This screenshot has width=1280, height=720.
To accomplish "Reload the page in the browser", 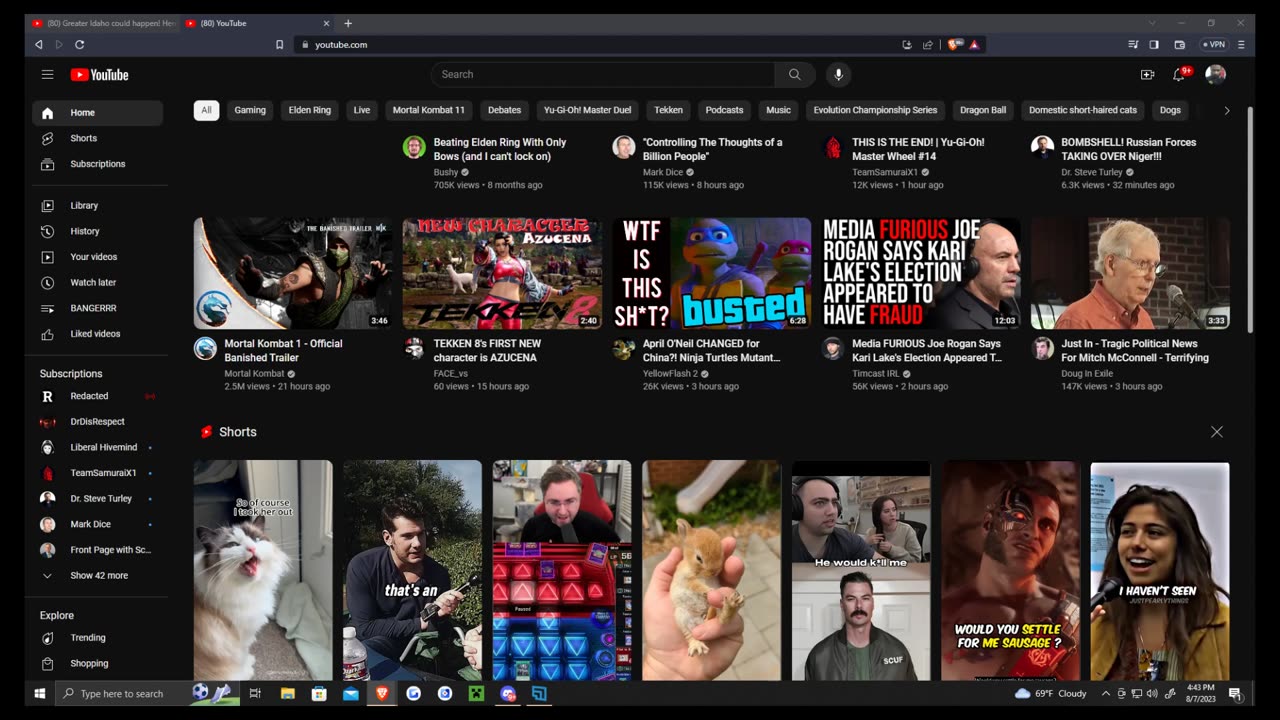I will coord(79,44).
